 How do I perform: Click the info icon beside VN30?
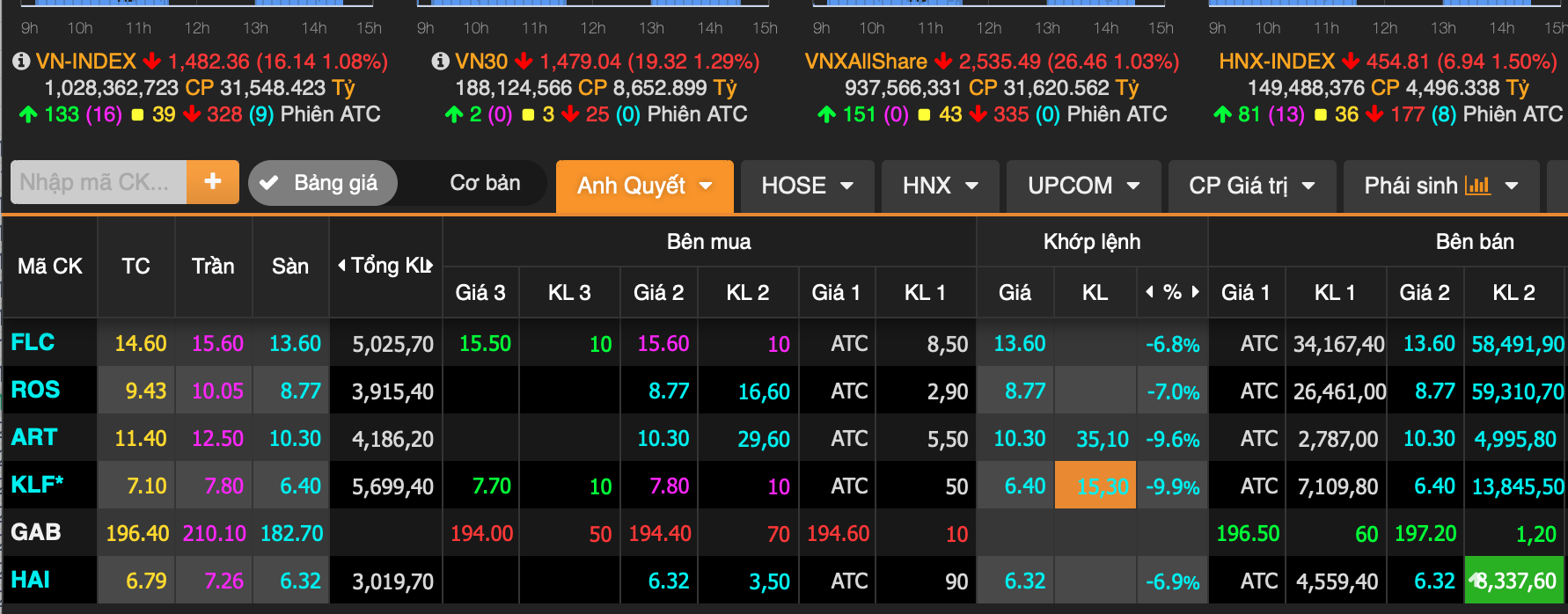pos(440,62)
